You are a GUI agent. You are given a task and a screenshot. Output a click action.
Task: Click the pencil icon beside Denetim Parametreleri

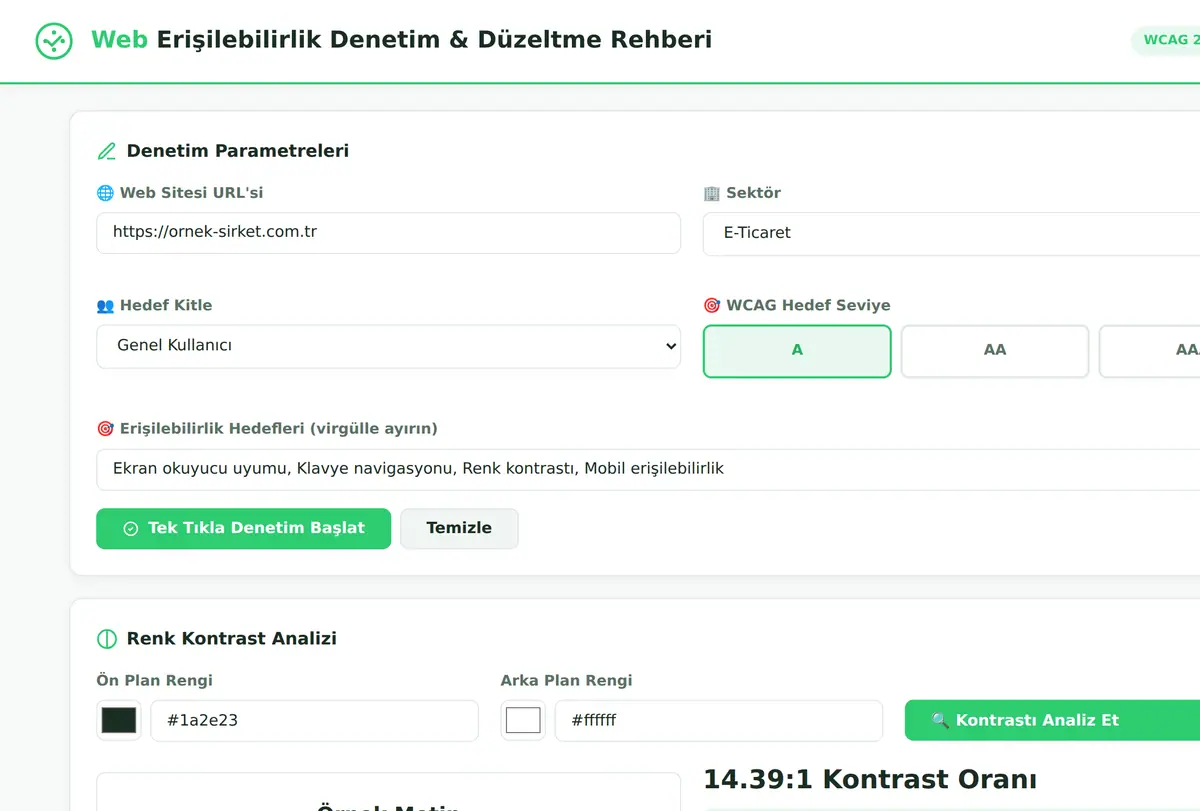[x=106, y=152]
